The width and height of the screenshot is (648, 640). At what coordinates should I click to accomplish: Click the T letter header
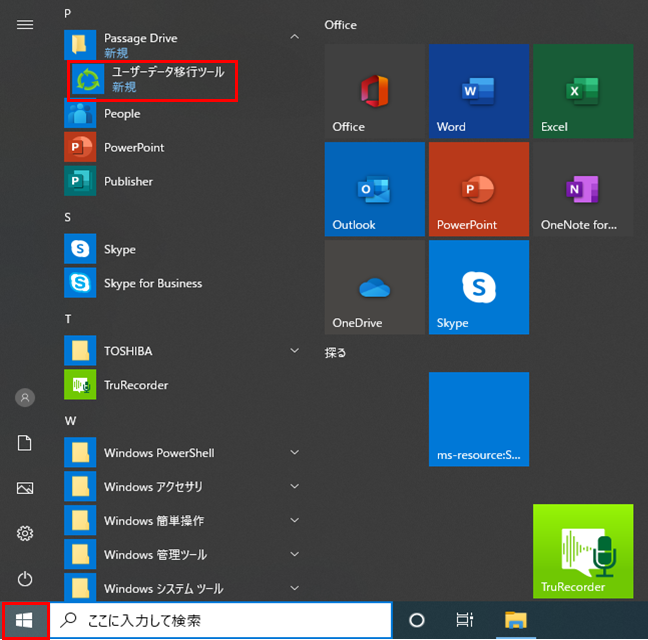[68, 319]
